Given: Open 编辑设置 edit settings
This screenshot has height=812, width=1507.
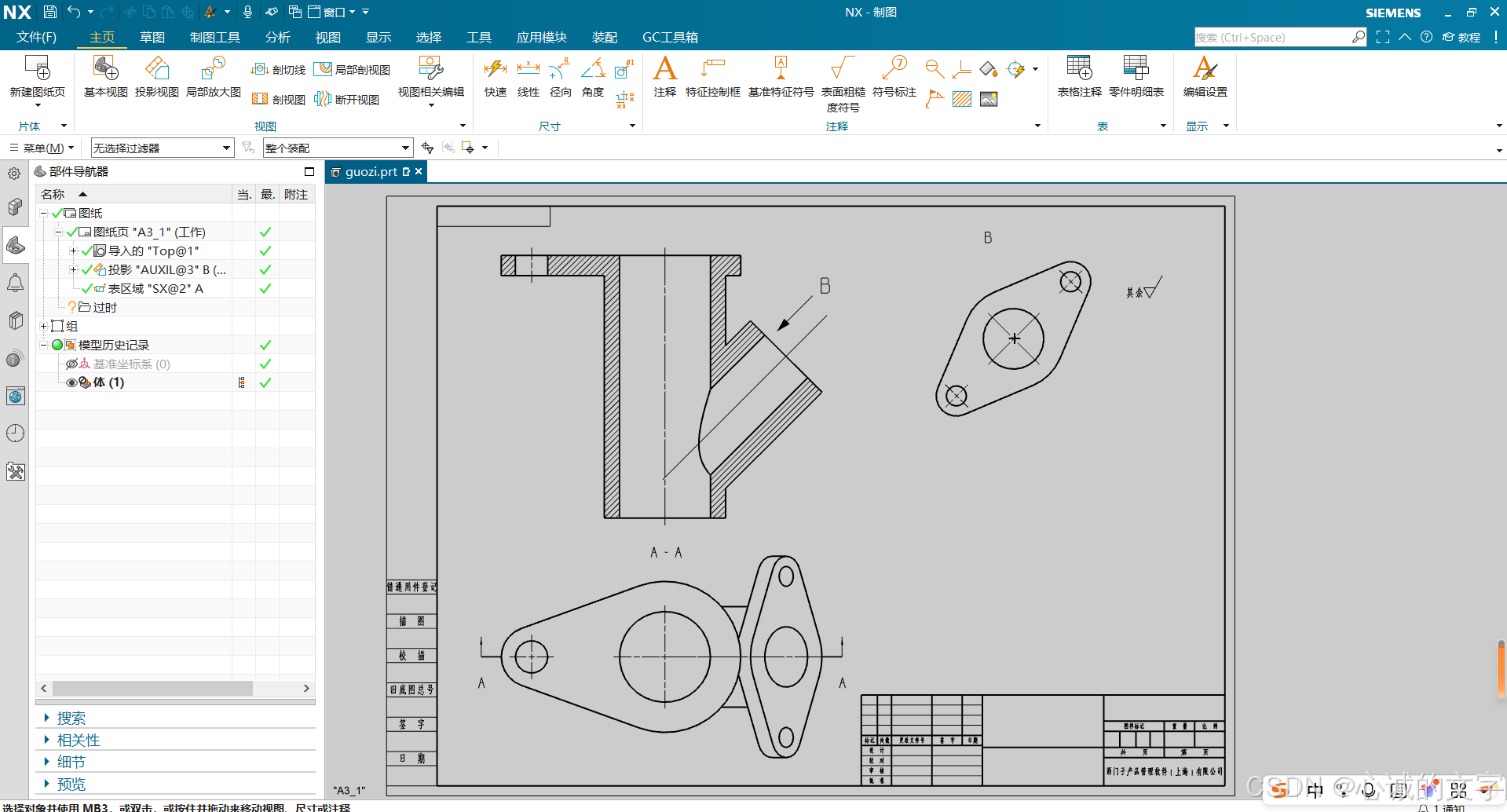Looking at the screenshot, I should [x=1205, y=77].
